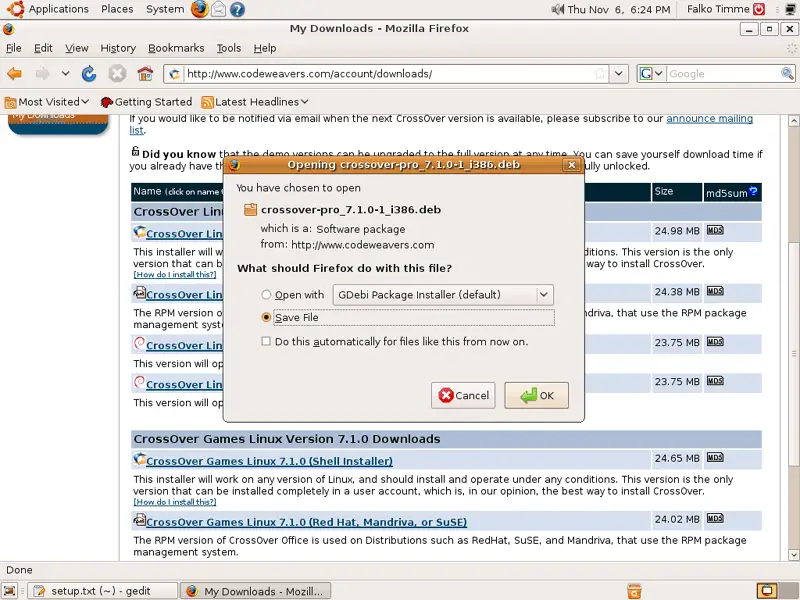Open CrossOver Games Linux 7.1.0 Red Hat link
The width and height of the screenshot is (800, 600).
pyautogui.click(x=307, y=522)
